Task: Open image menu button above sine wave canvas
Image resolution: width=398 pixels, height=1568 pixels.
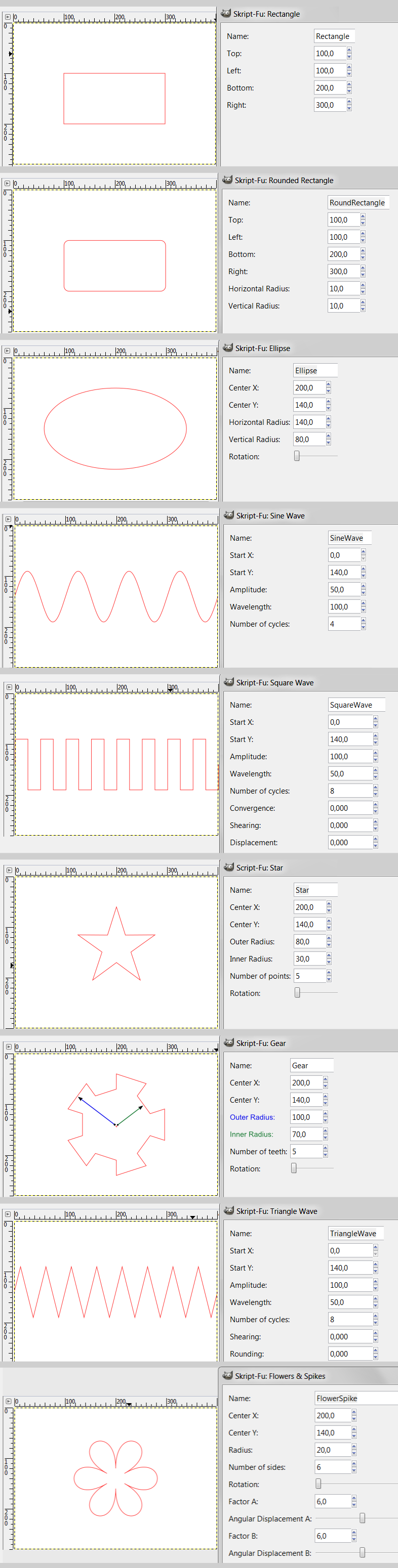Action: [x=9, y=519]
